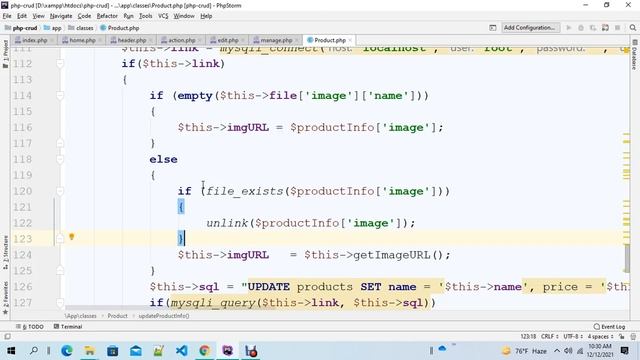Click Product in bottom breadcrumbs
Viewport: 640px width, 360px height.
(118, 316)
